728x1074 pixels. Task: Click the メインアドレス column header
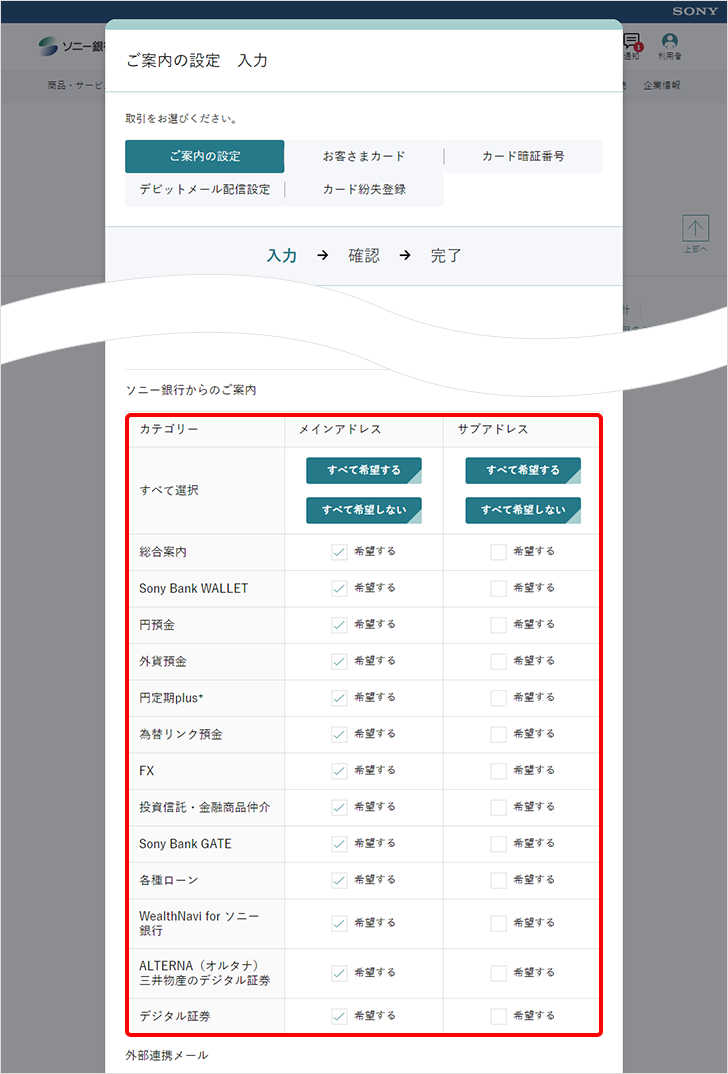click(x=340, y=429)
